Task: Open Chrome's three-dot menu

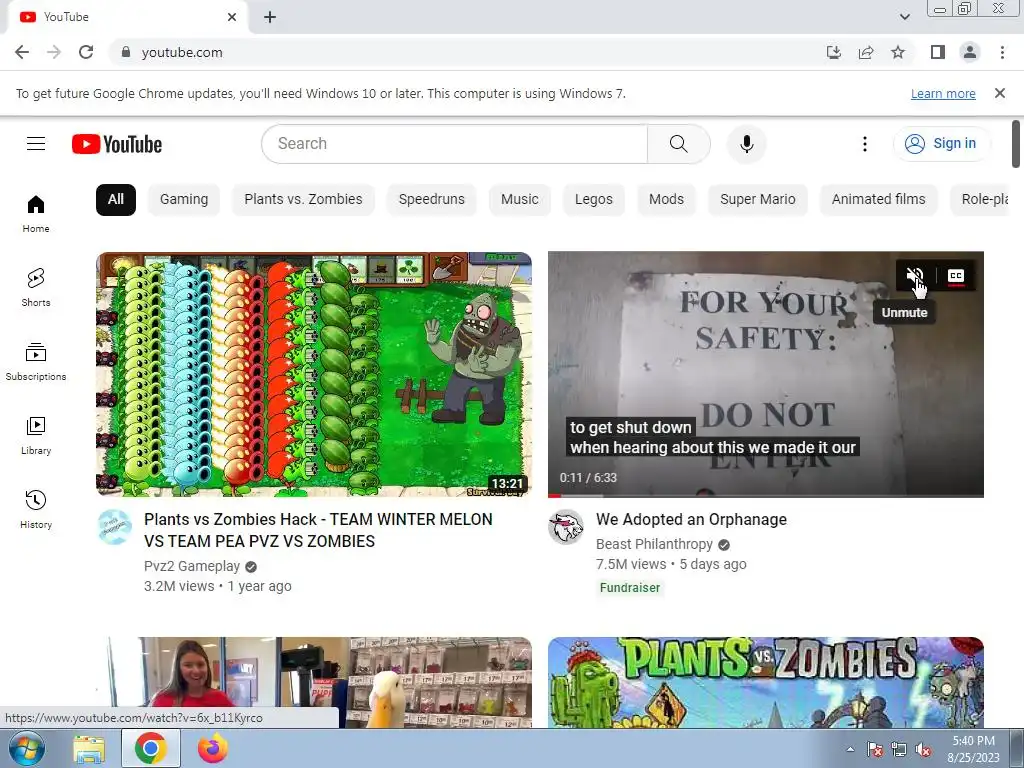Action: [x=1002, y=52]
